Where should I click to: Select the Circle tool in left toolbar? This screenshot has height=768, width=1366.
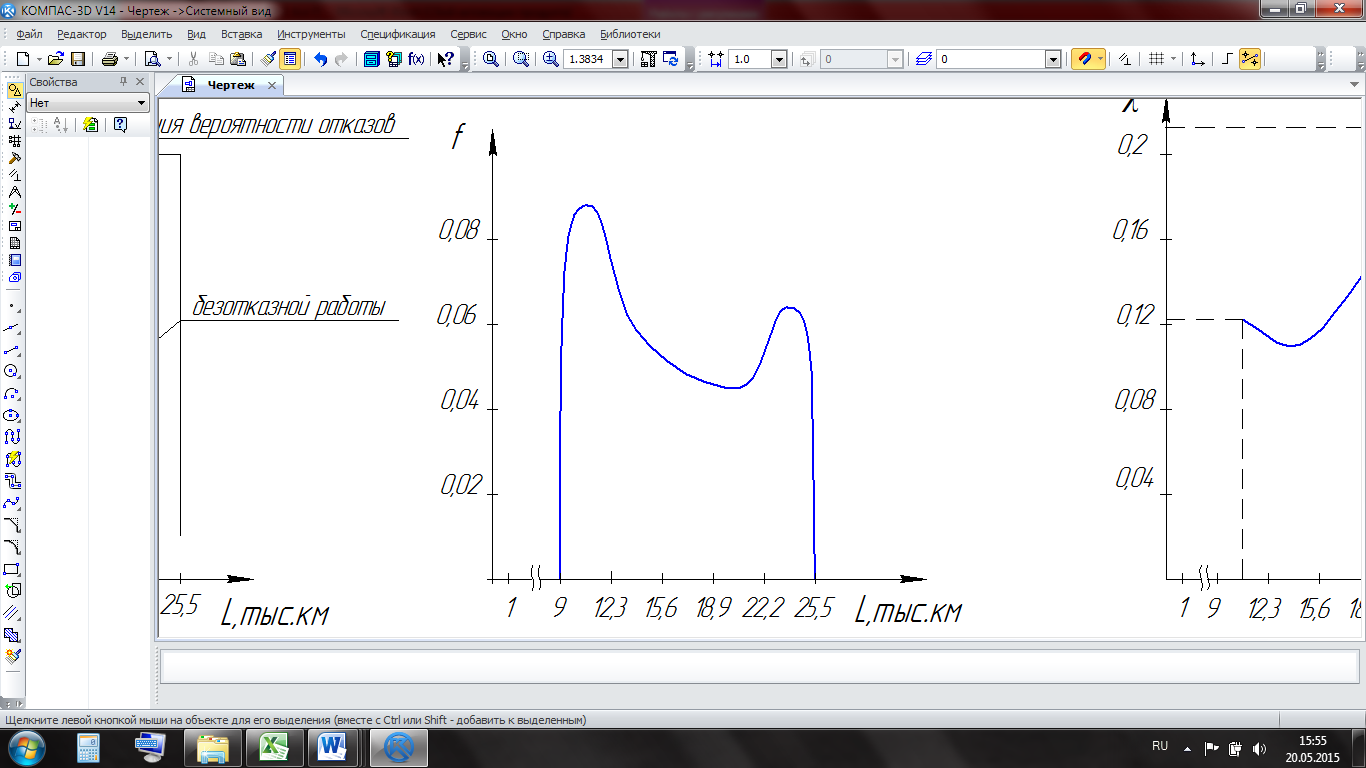click(x=13, y=371)
